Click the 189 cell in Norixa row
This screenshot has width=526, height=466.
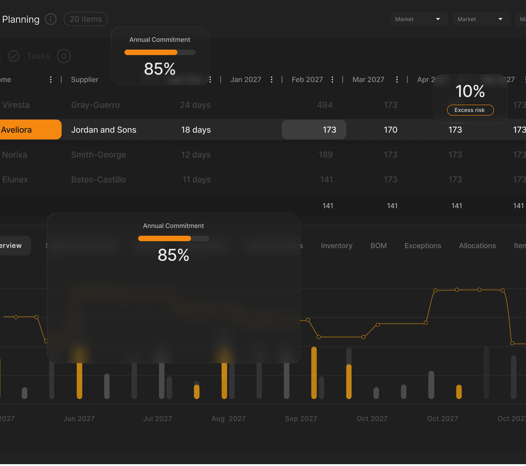(325, 155)
